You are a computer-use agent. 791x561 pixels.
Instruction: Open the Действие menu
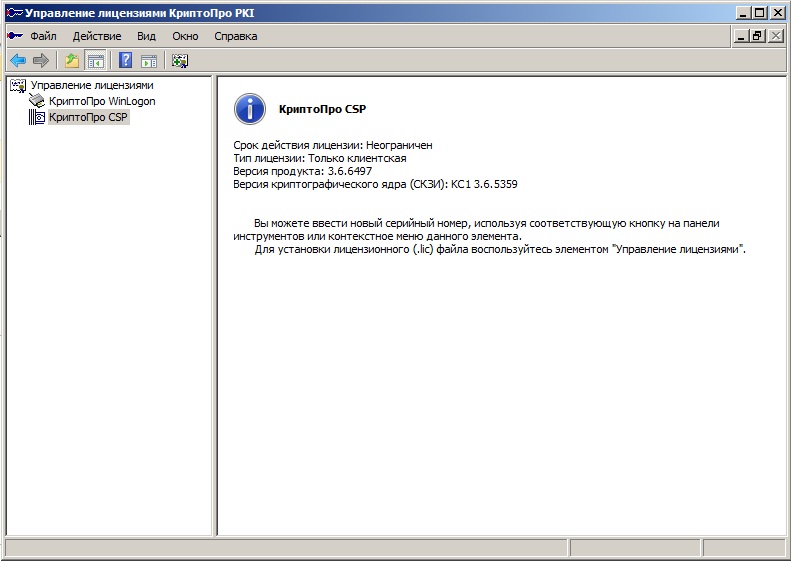click(97, 36)
